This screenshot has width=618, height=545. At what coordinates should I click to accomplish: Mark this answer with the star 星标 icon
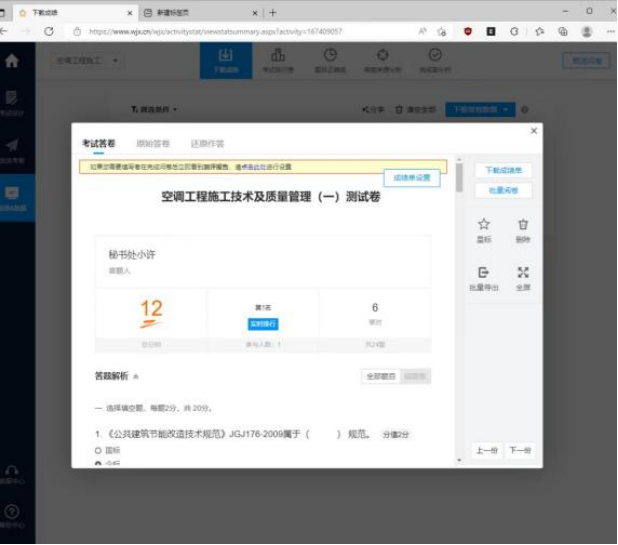(484, 224)
